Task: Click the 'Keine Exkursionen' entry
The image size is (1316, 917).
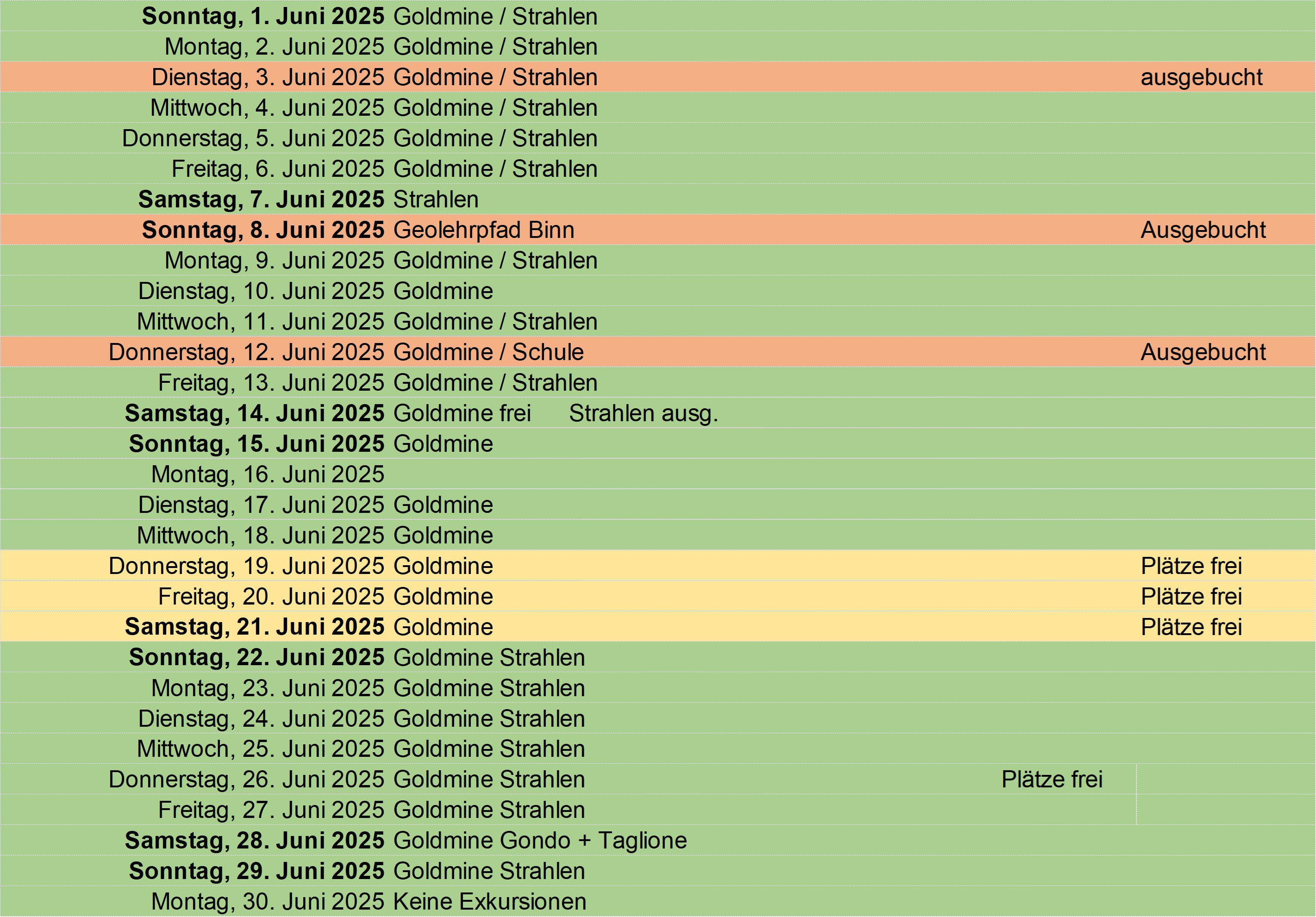Action: point(489,902)
